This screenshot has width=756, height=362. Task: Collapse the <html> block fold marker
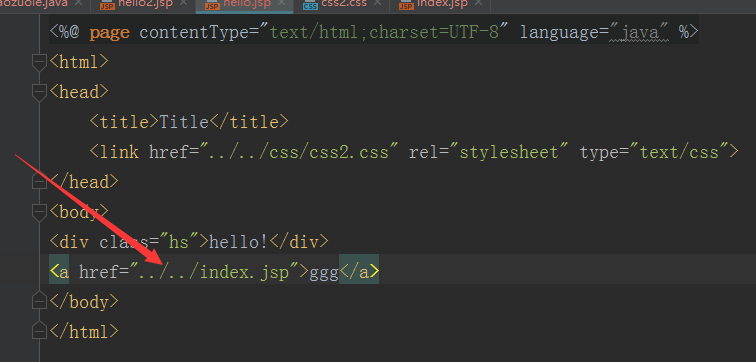(x=39, y=63)
